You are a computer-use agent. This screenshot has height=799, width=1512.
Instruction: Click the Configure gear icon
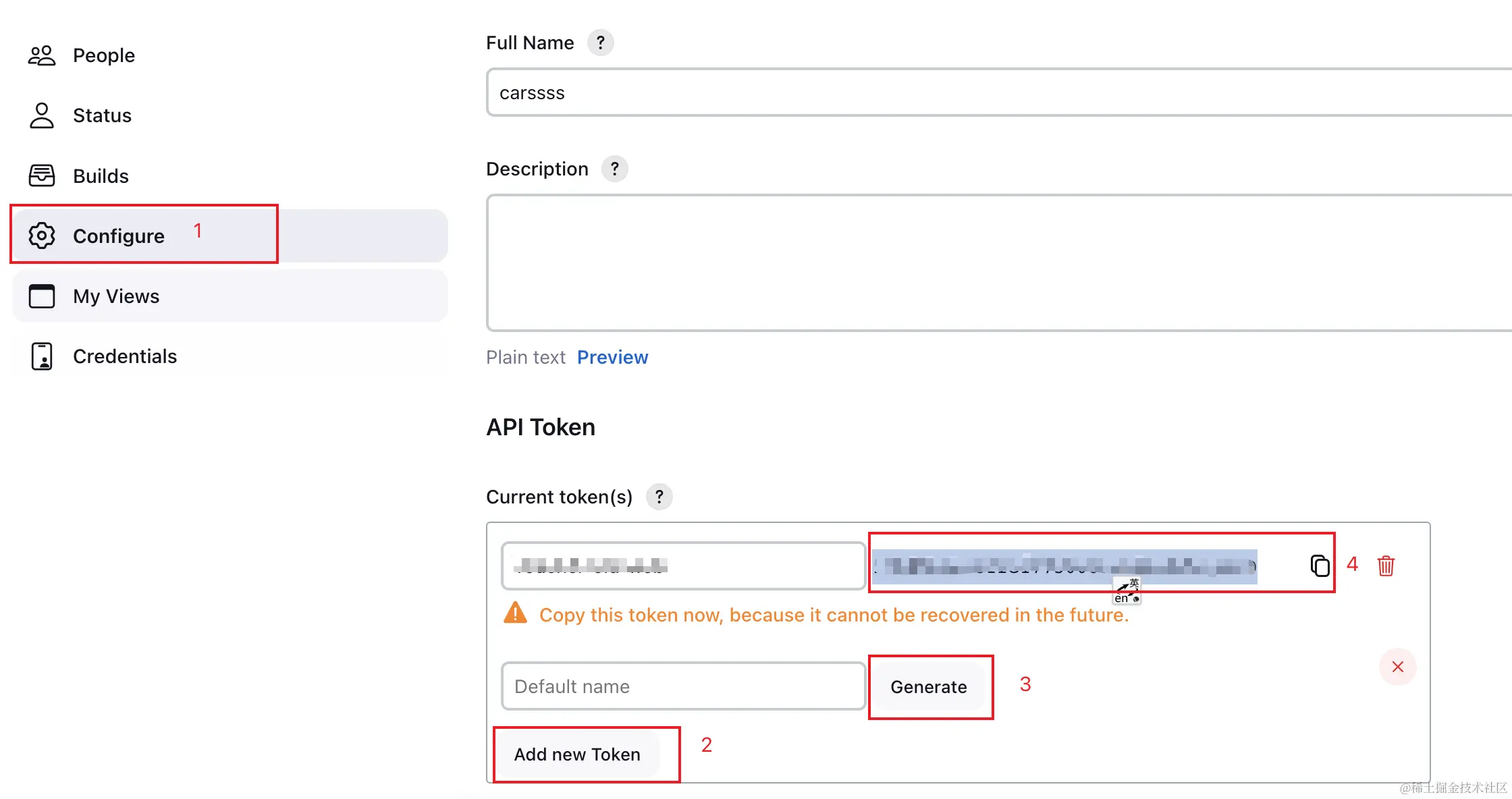tap(42, 236)
